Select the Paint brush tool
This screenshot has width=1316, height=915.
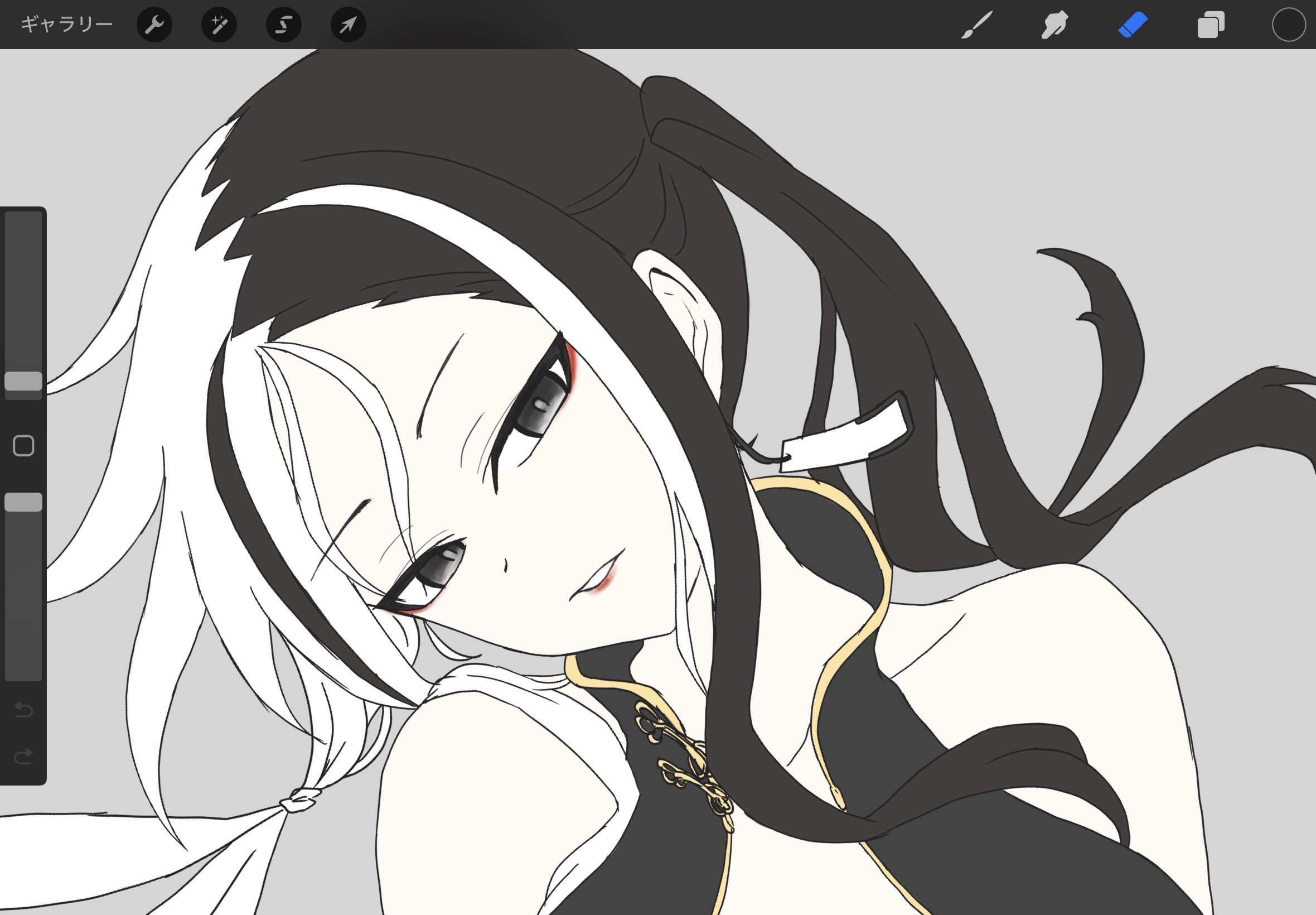(976, 25)
